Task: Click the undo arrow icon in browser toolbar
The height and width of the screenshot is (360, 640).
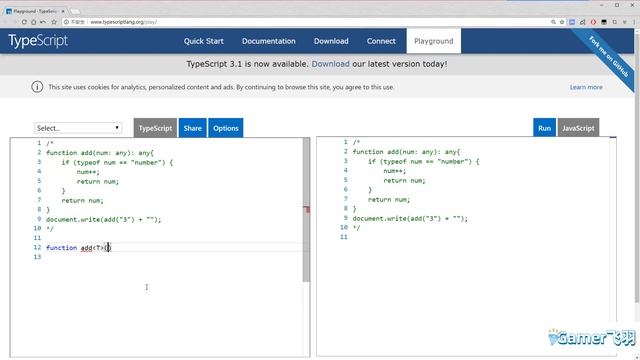Action: tap(43, 22)
